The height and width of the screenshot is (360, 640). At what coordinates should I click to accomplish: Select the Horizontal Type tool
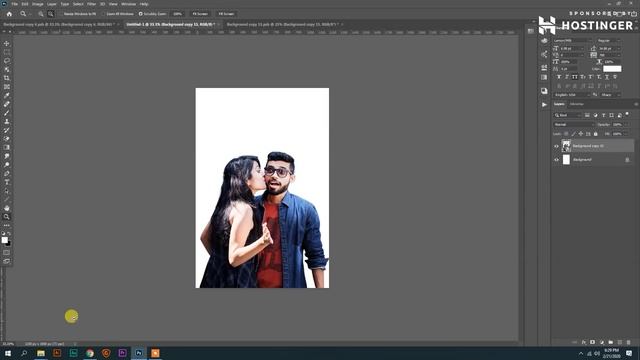[7, 182]
